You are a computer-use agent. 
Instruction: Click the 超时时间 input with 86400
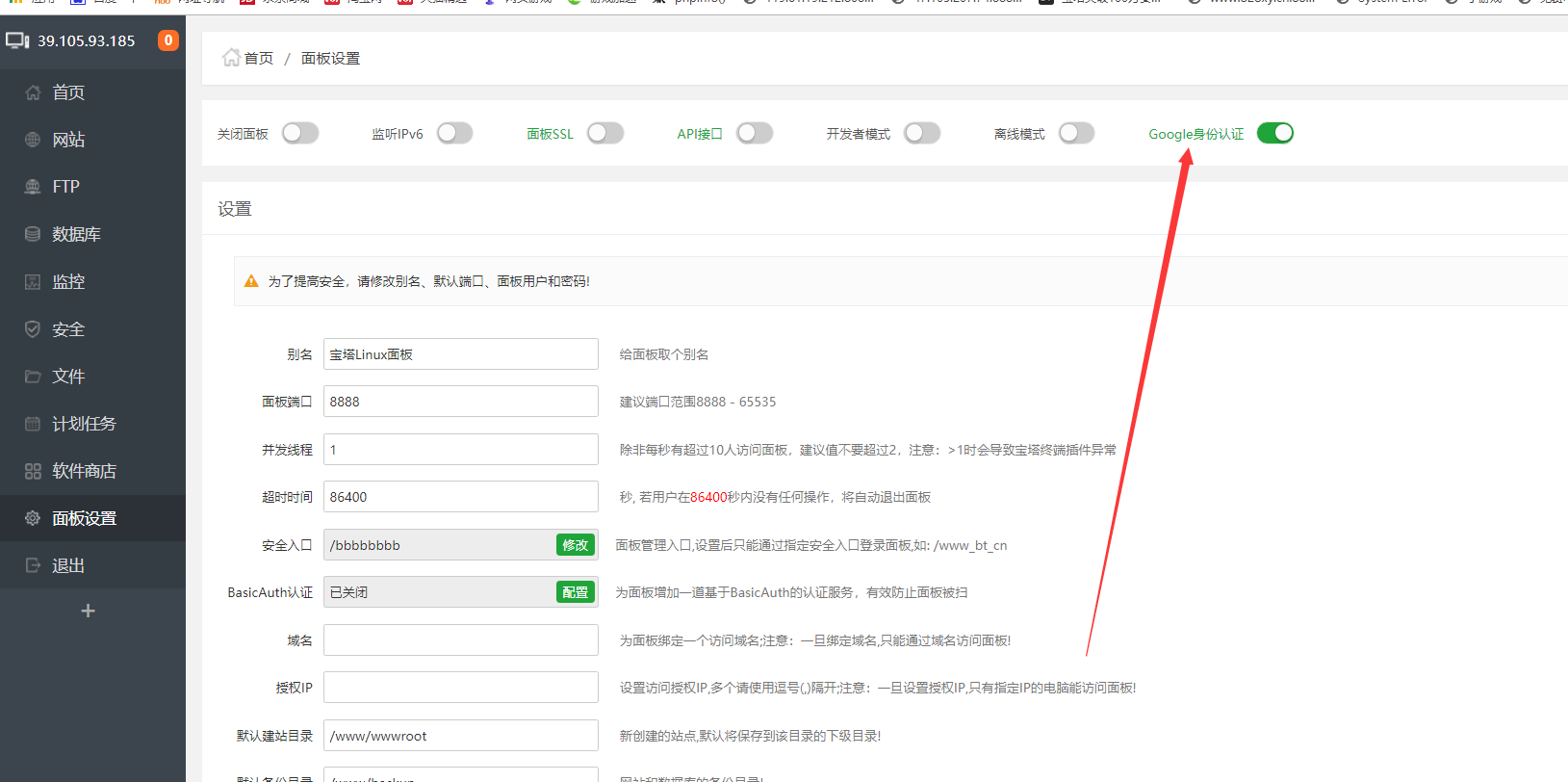461,497
